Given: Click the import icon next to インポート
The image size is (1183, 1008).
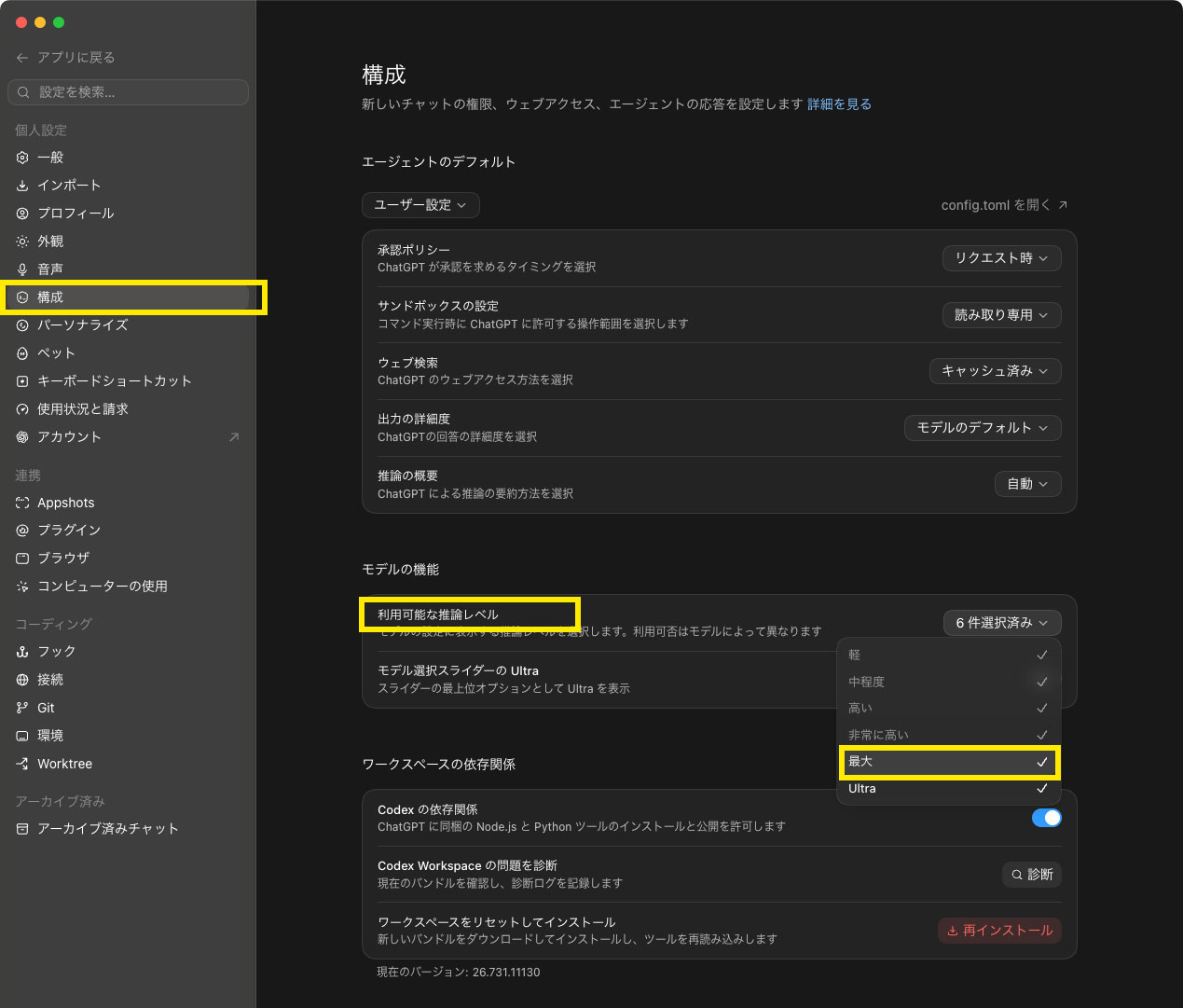Looking at the screenshot, I should (22, 186).
